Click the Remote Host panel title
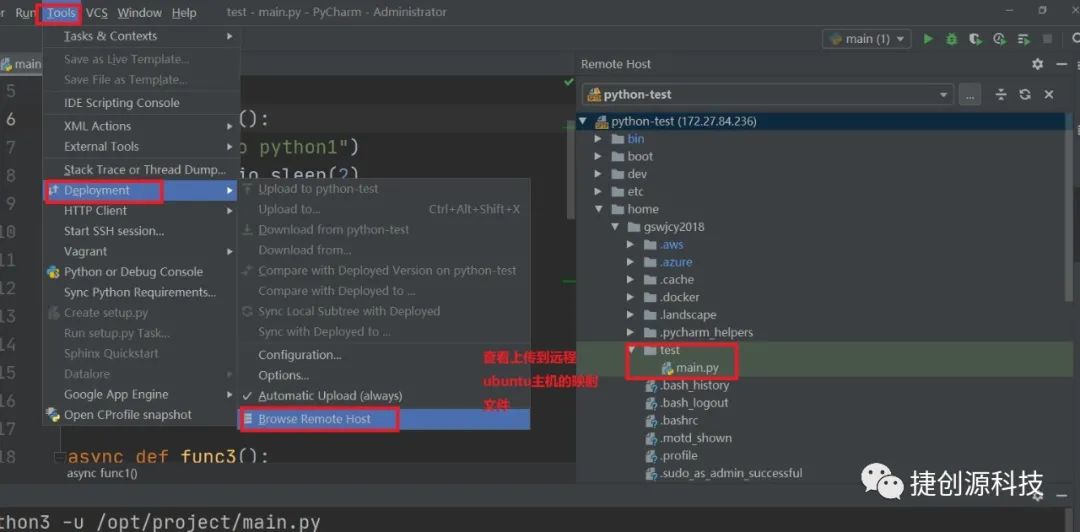This screenshot has width=1080, height=532. (x=616, y=64)
